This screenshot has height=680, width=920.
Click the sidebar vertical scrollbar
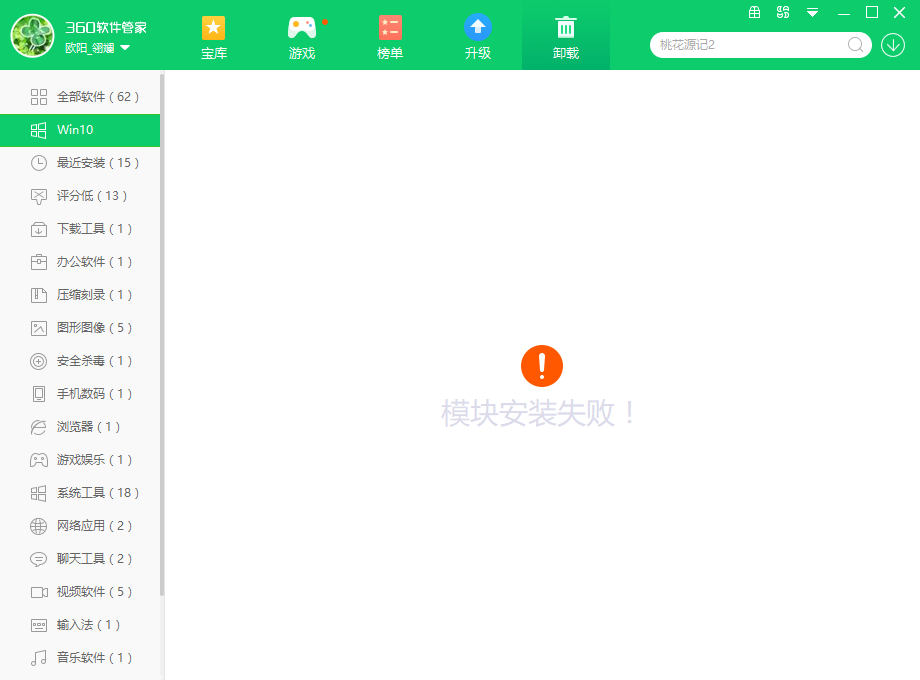(162, 334)
